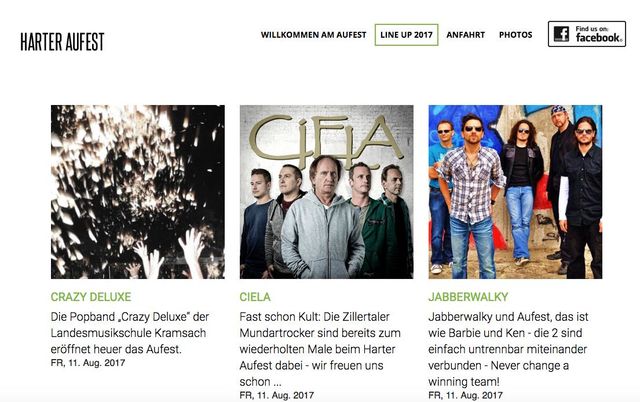
Task: Open the Ciela band photo
Action: tap(327, 192)
